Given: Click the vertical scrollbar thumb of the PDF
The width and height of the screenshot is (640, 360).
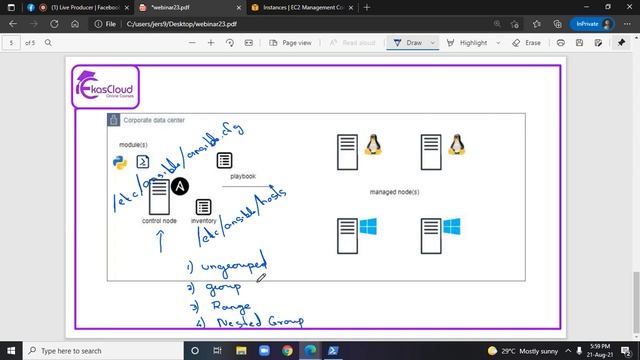Looking at the screenshot, I should 636,302.
